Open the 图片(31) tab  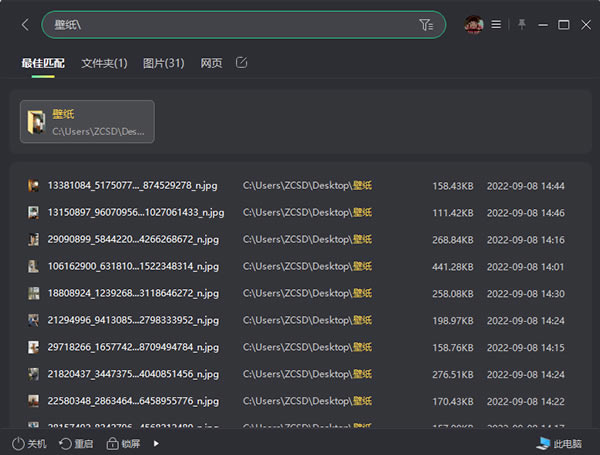[163, 64]
